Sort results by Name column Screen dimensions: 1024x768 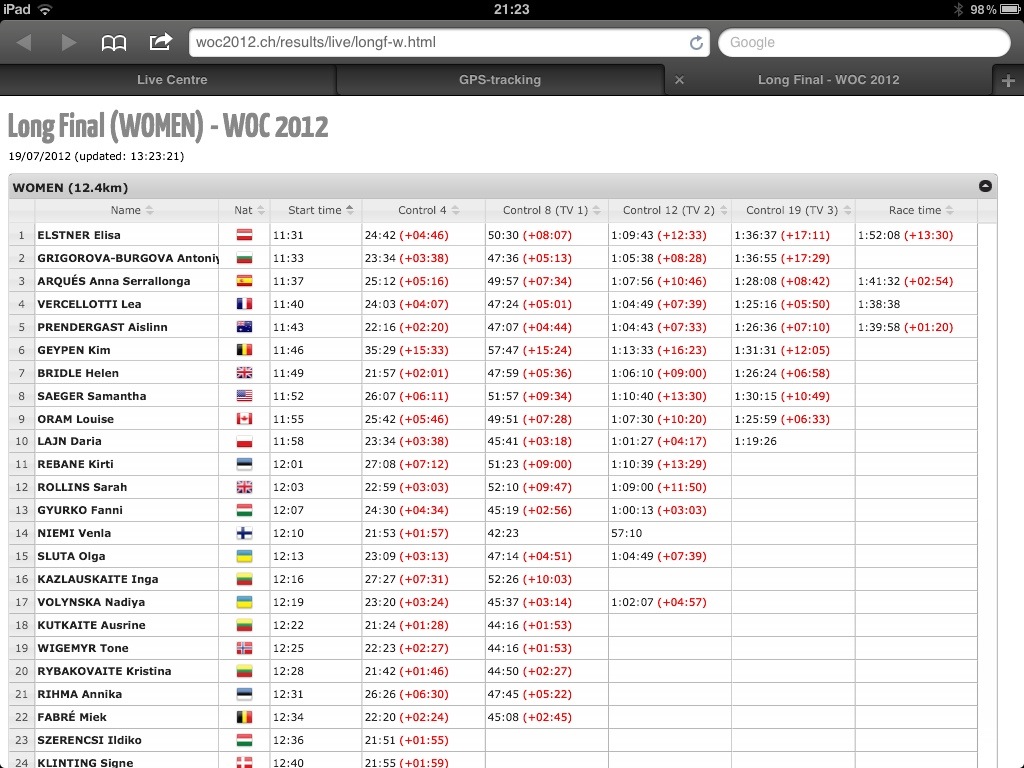pyautogui.click(x=126, y=211)
